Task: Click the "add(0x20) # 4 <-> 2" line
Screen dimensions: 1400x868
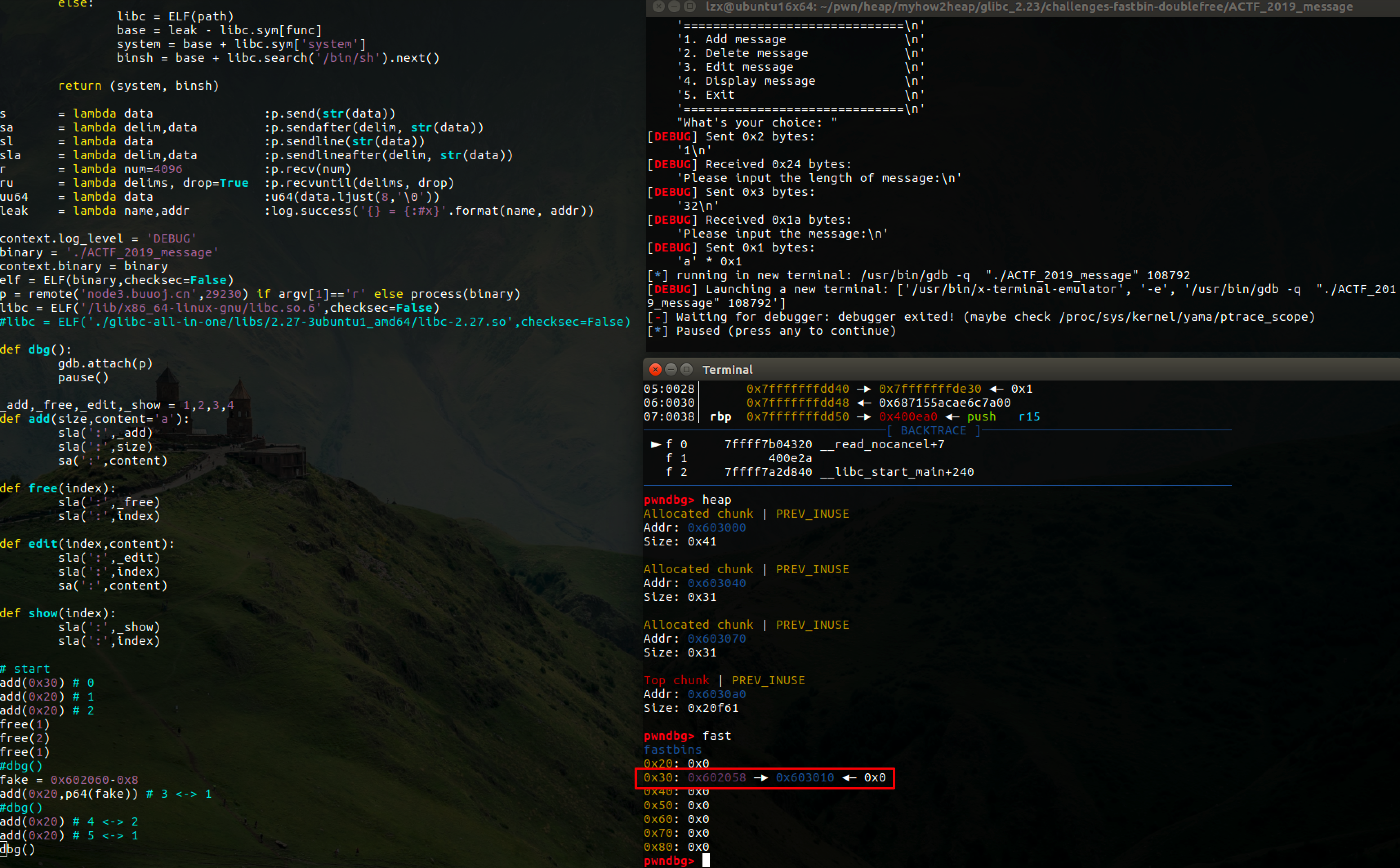Action: (69, 822)
